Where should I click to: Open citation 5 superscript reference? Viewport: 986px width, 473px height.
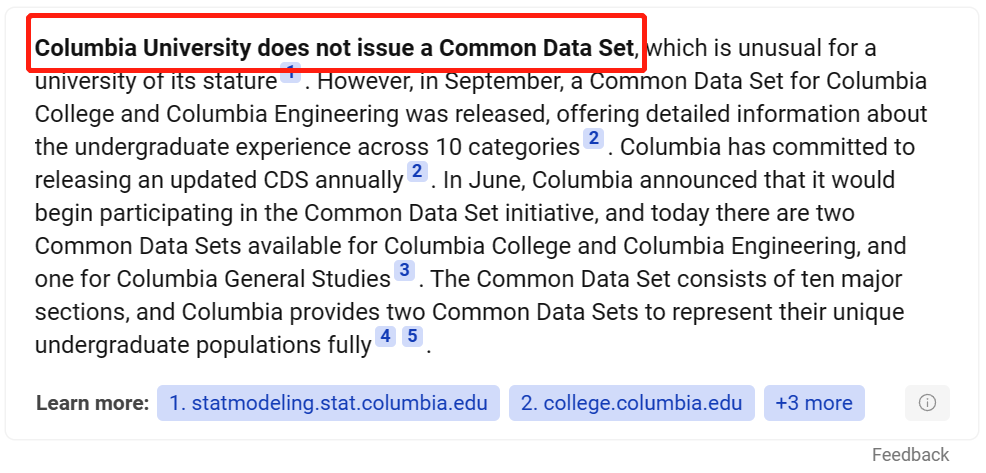tap(412, 337)
